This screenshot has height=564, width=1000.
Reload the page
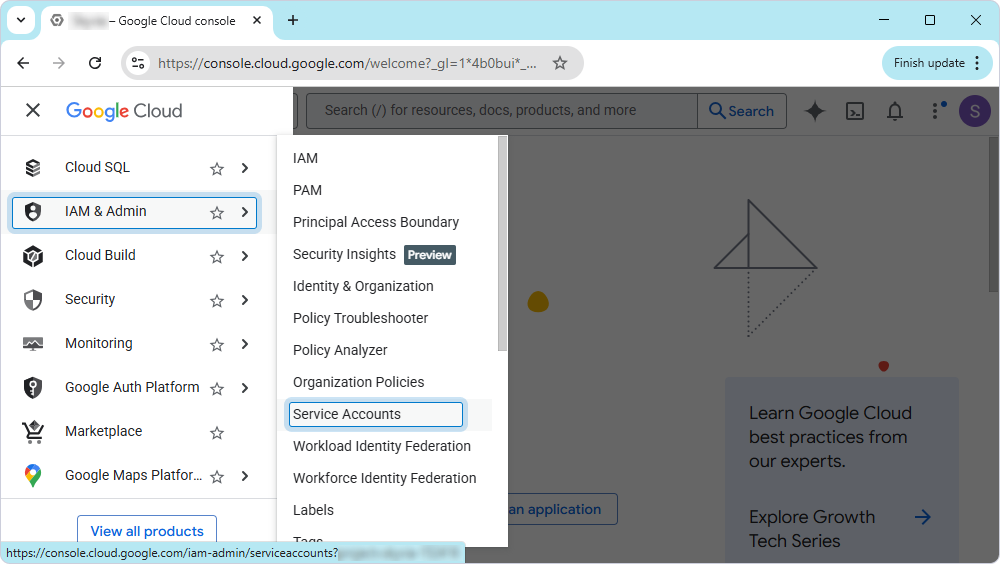95,63
